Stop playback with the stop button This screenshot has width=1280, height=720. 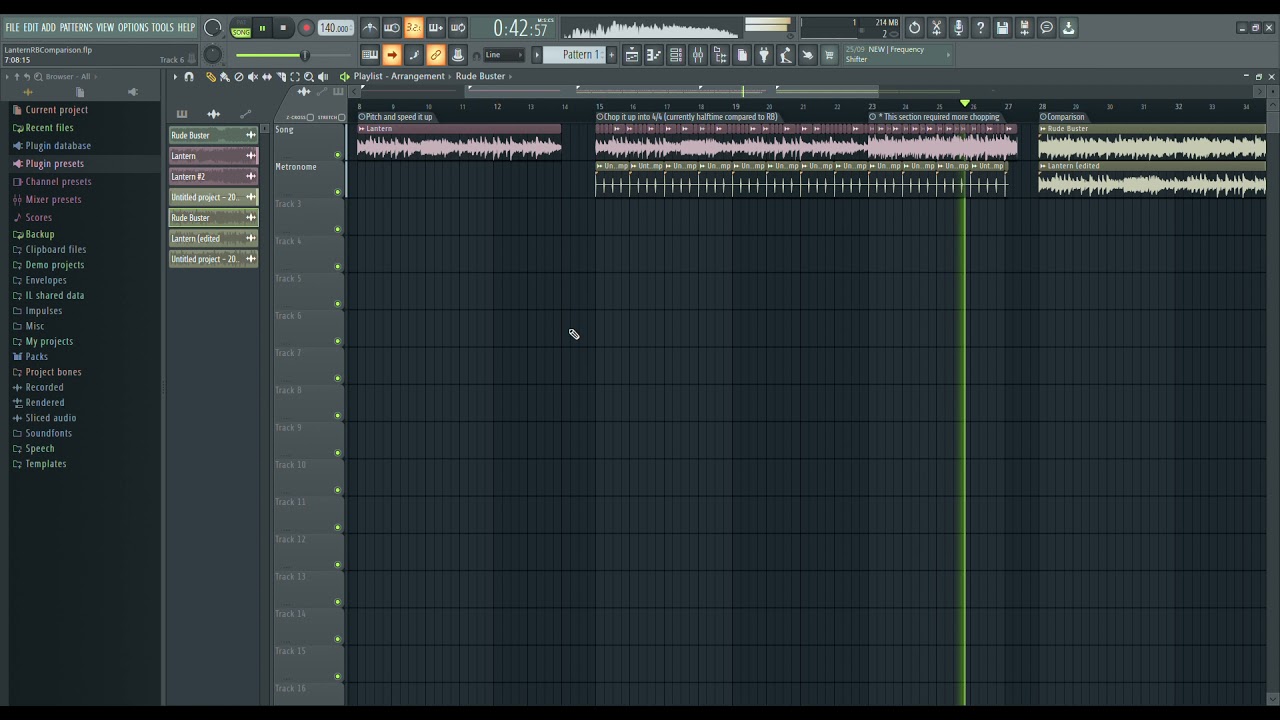(284, 28)
